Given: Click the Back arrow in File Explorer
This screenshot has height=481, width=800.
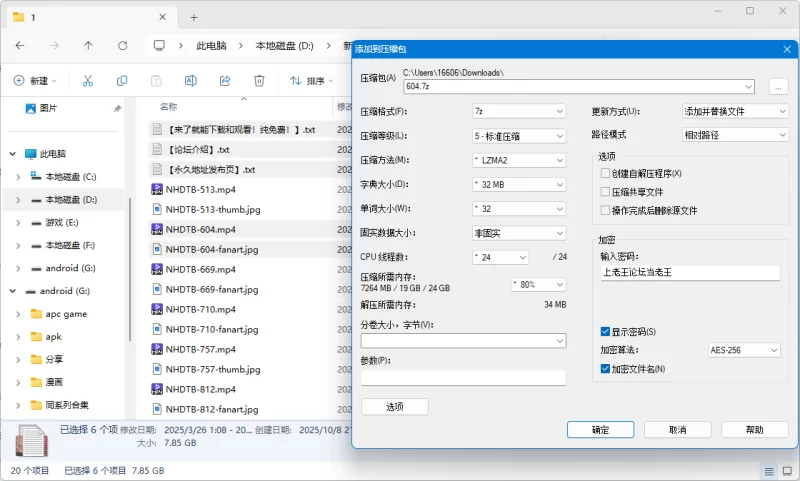Looking at the screenshot, I should (20, 45).
